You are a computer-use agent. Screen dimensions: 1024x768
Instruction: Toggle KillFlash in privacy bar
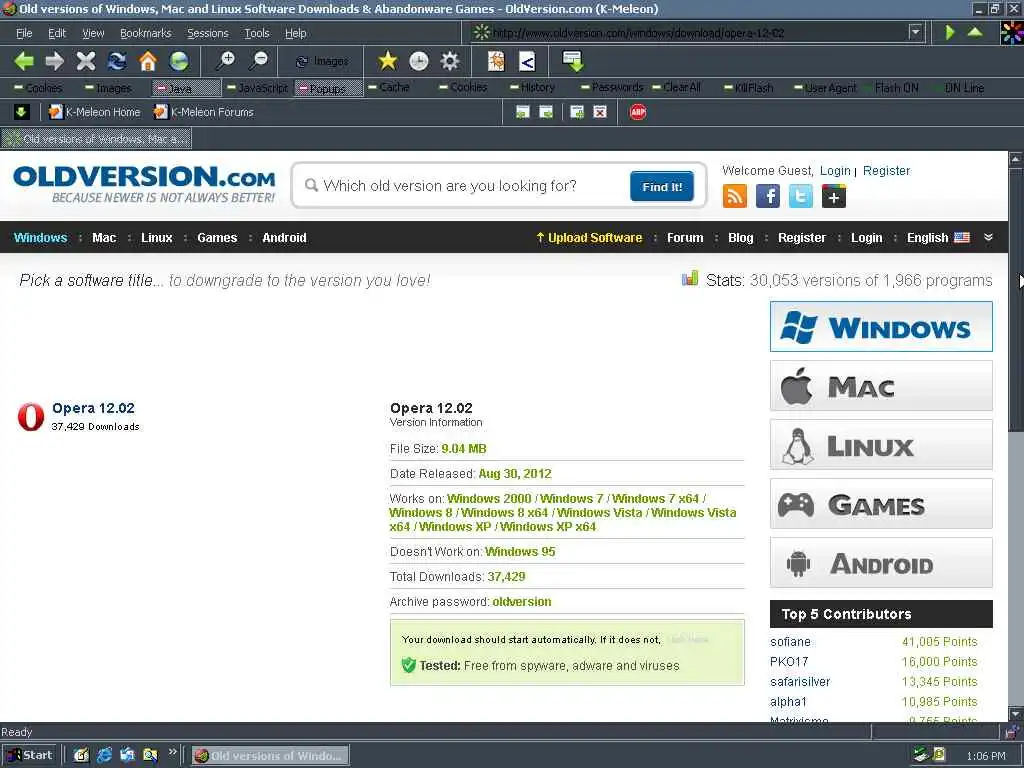click(748, 88)
